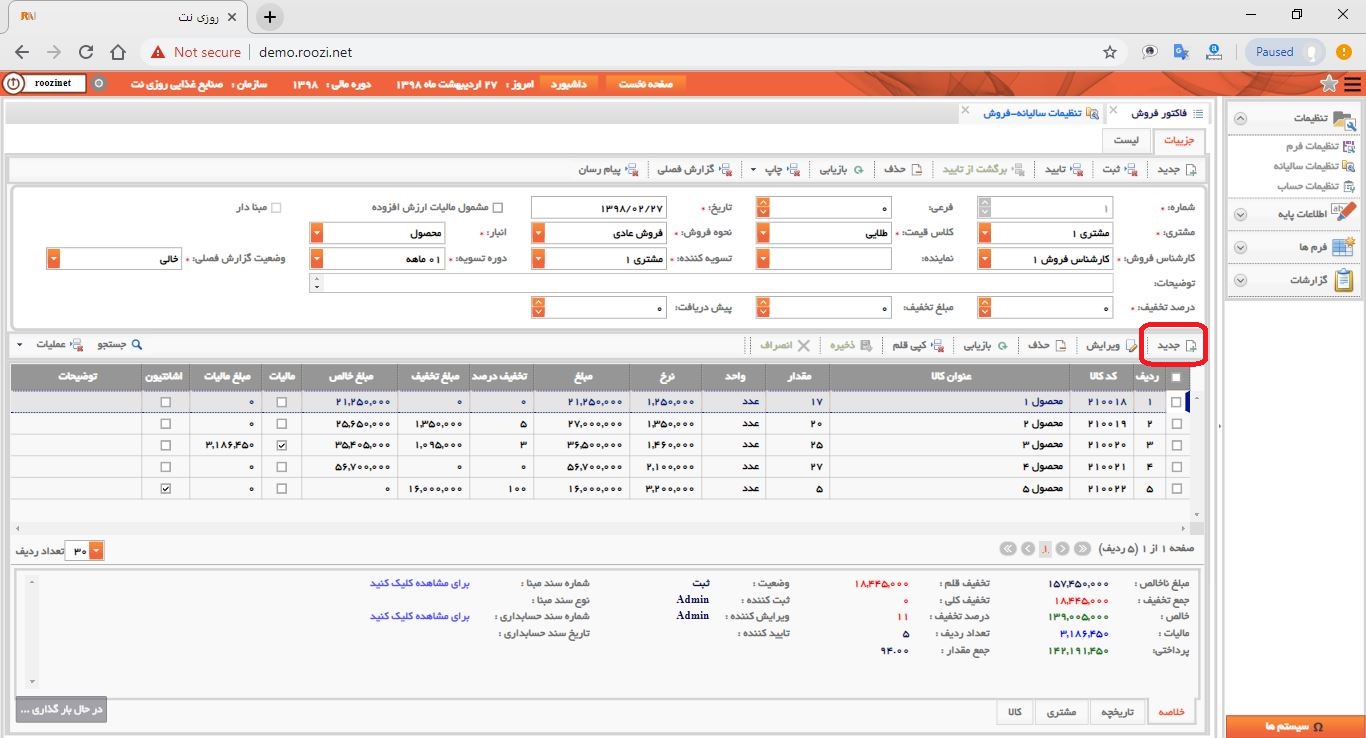Click inside the تاریخ date field
Viewport: 1366px width, 738px height.
click(599, 208)
